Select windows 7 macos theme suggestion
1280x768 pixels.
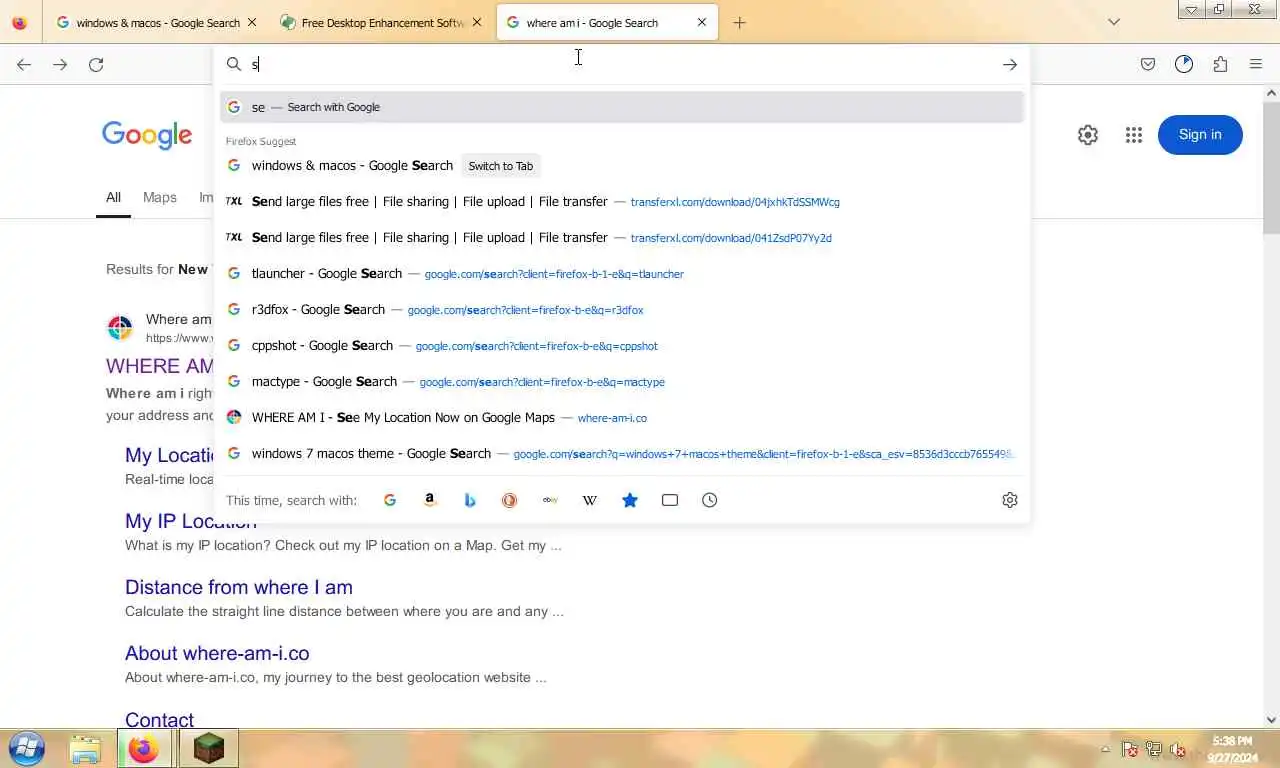point(622,454)
